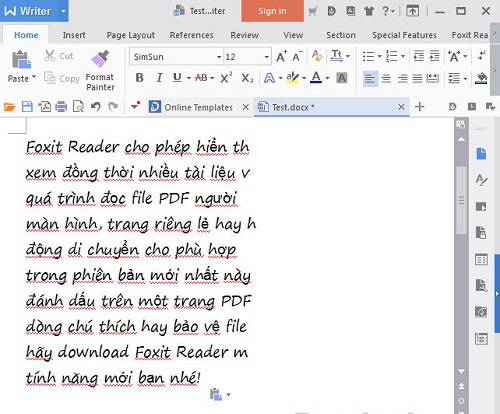Open Print Preview icon
The width and height of the screenshot is (500, 414).
(x=78, y=107)
